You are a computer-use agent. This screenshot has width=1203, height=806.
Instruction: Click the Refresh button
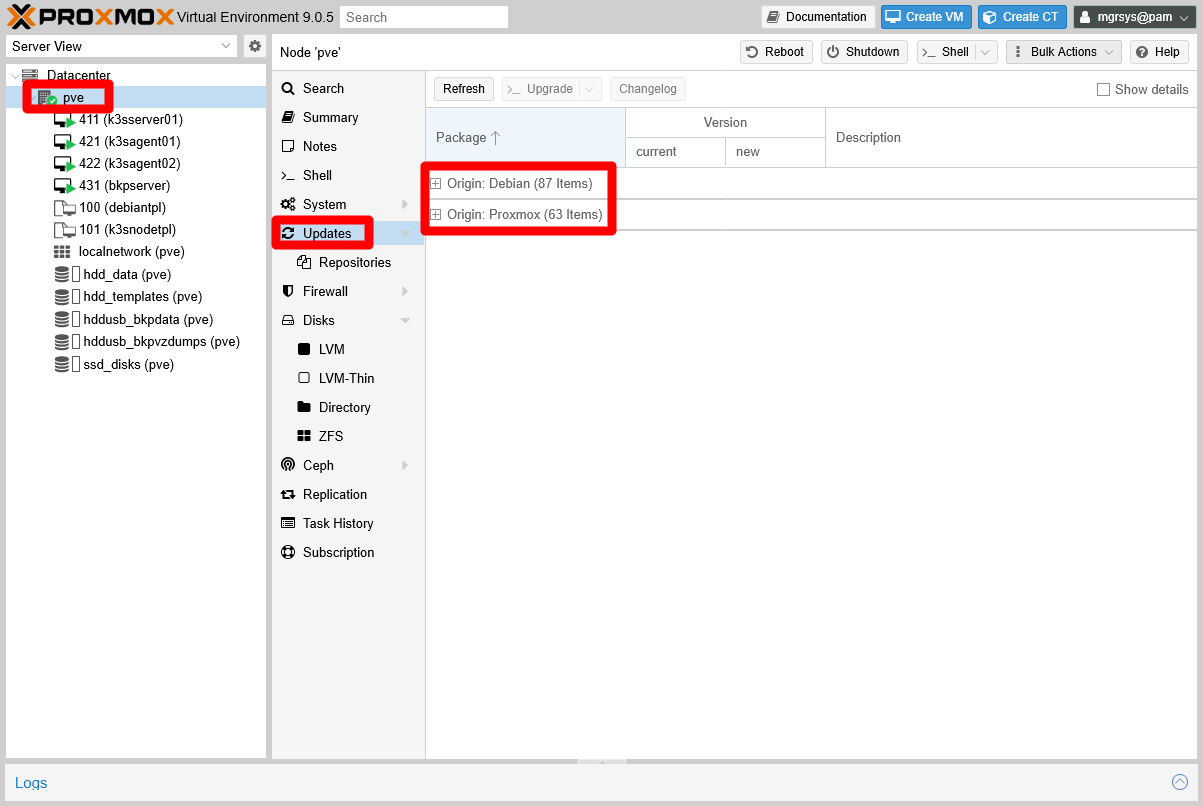pyautogui.click(x=463, y=88)
